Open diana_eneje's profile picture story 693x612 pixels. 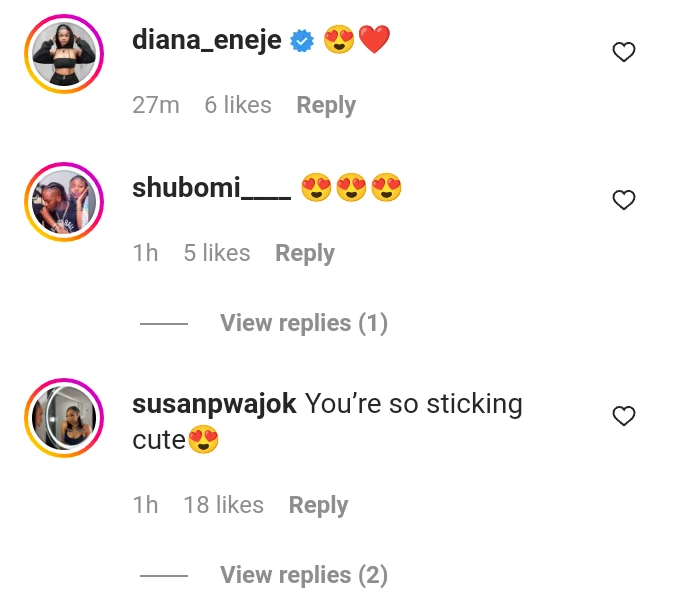coord(64,54)
